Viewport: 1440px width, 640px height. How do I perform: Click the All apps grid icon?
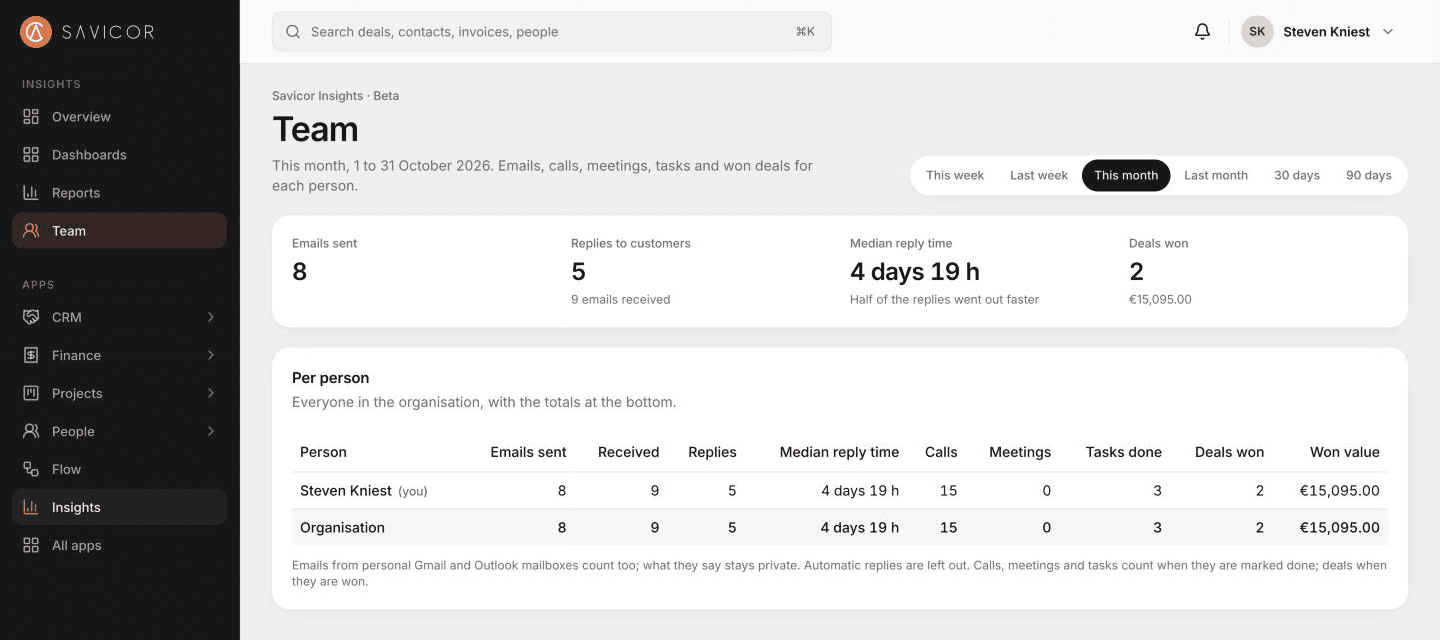pyautogui.click(x=31, y=545)
